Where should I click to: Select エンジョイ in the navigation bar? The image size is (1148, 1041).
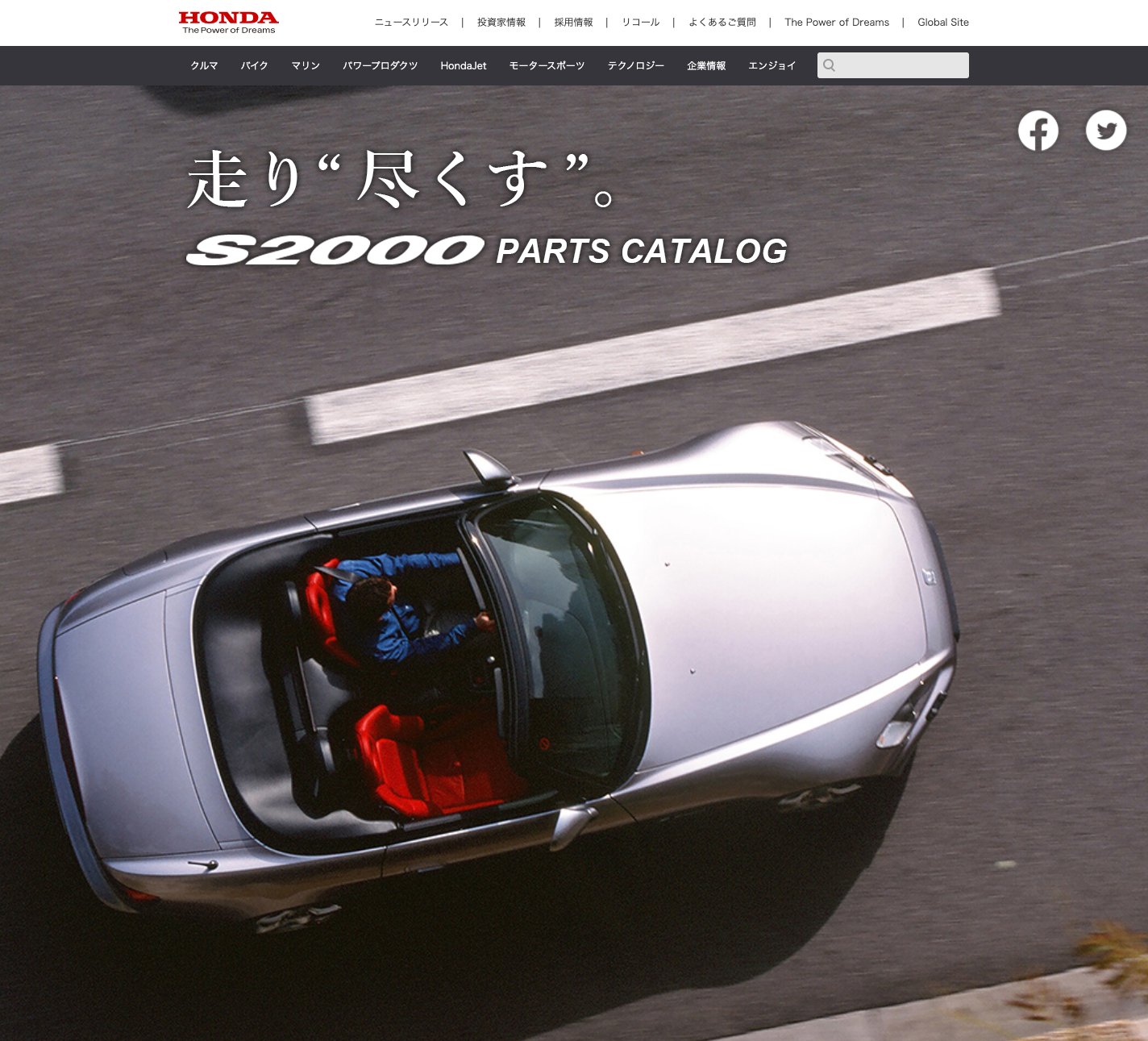[772, 65]
